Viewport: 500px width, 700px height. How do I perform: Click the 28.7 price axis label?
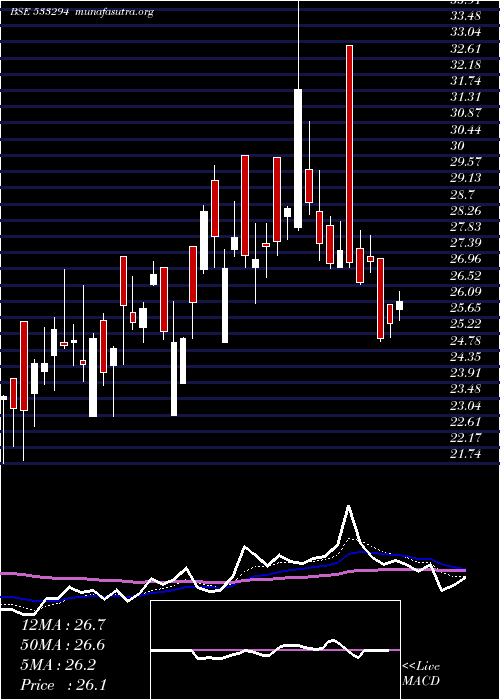(x=462, y=195)
